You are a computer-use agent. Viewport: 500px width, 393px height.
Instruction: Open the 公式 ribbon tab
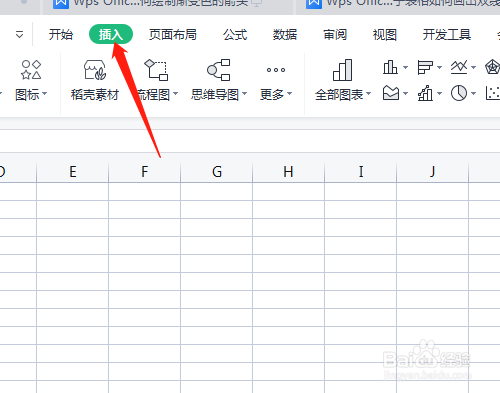point(235,34)
